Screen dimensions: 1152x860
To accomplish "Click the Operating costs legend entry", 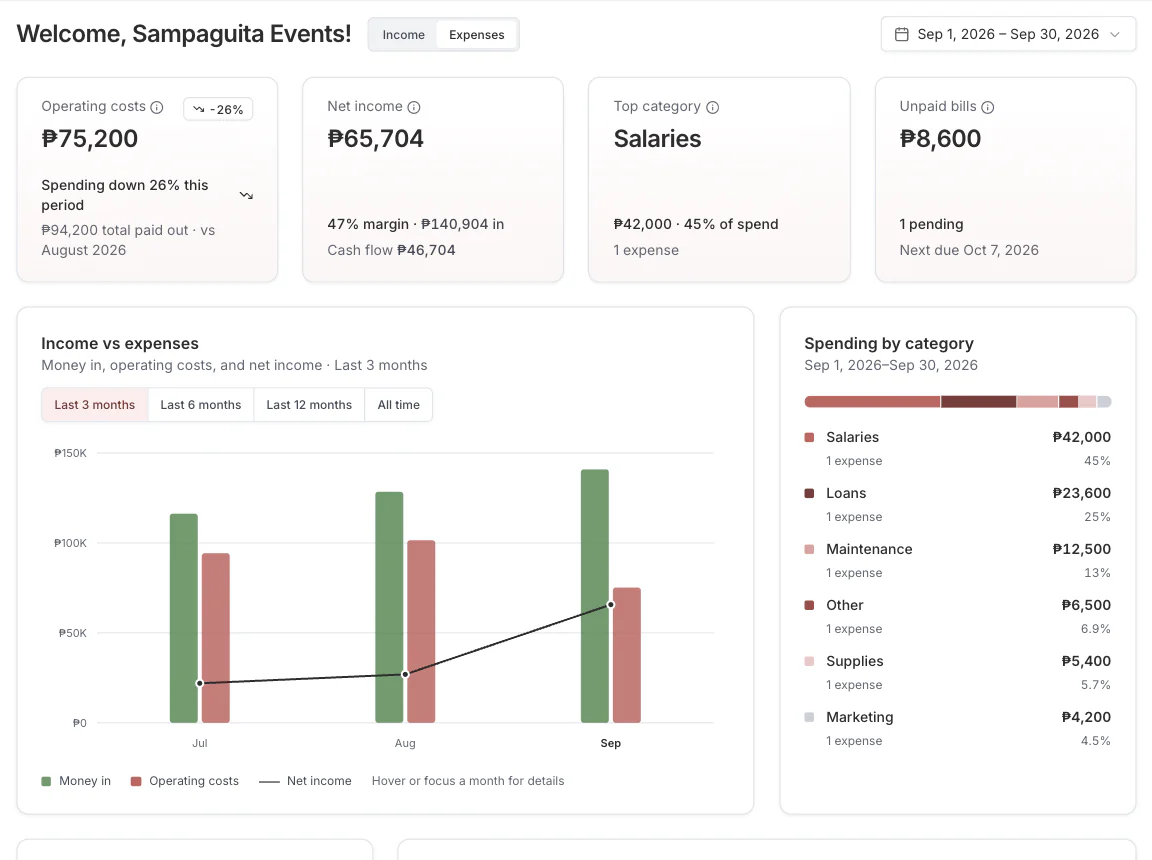I will click(184, 781).
